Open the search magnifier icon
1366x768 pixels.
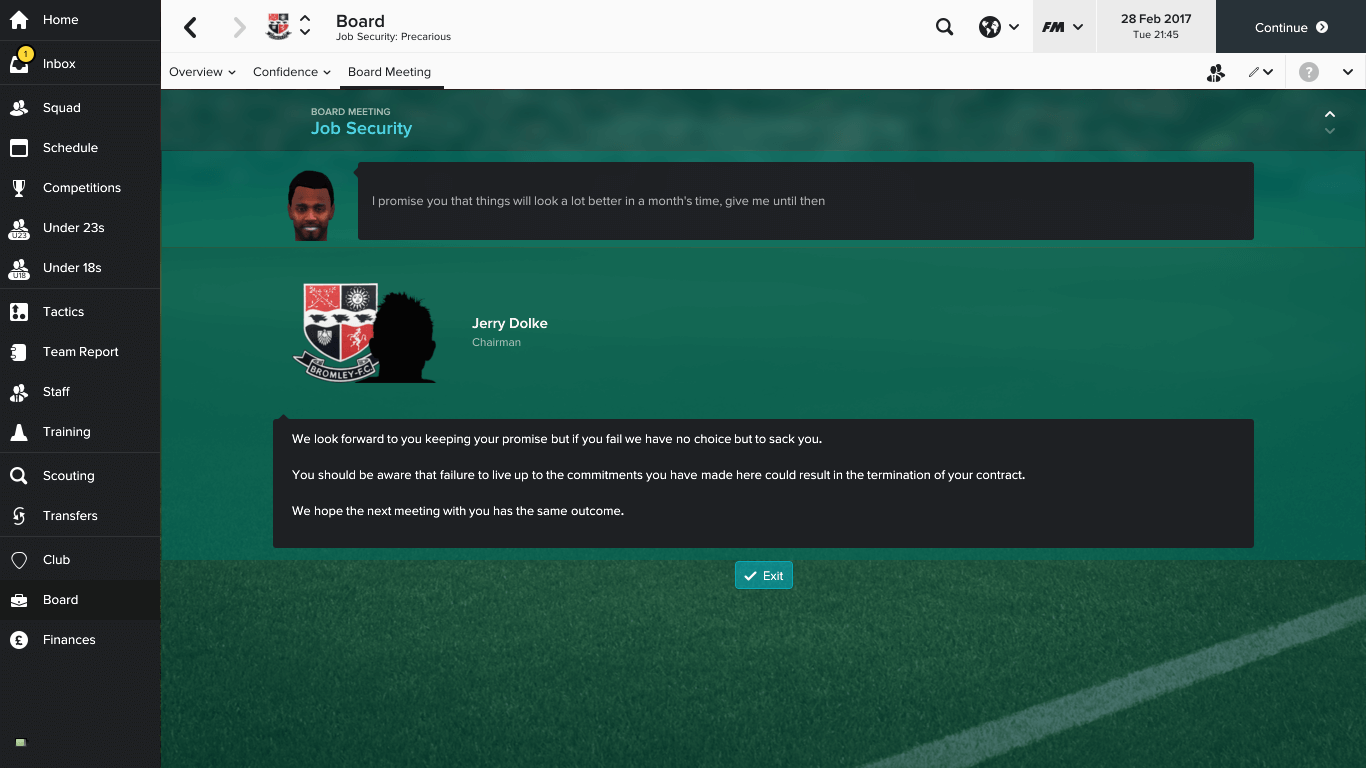click(x=944, y=27)
